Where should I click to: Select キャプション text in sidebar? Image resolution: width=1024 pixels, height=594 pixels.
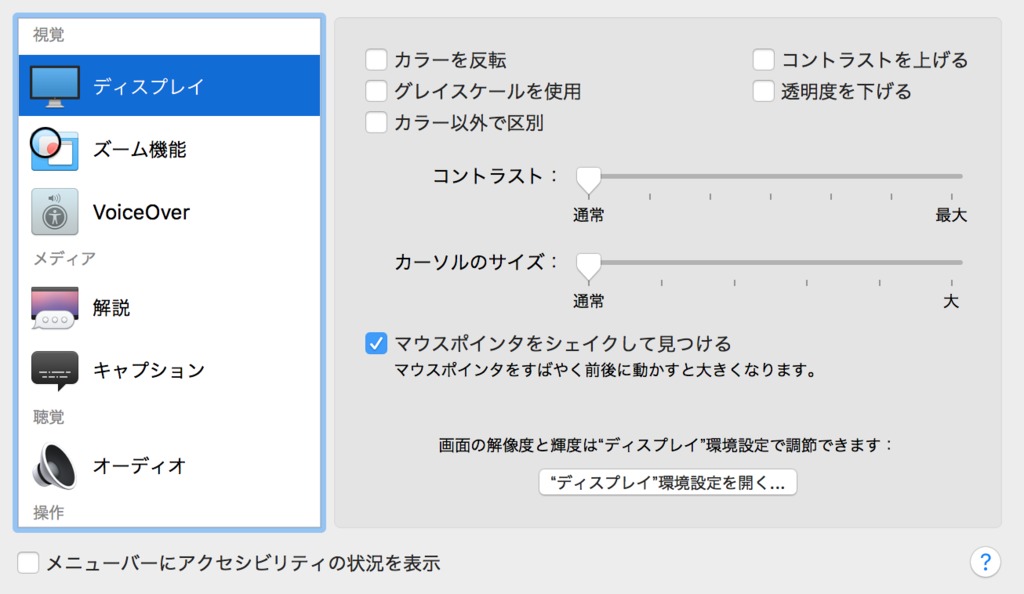[x=149, y=370]
